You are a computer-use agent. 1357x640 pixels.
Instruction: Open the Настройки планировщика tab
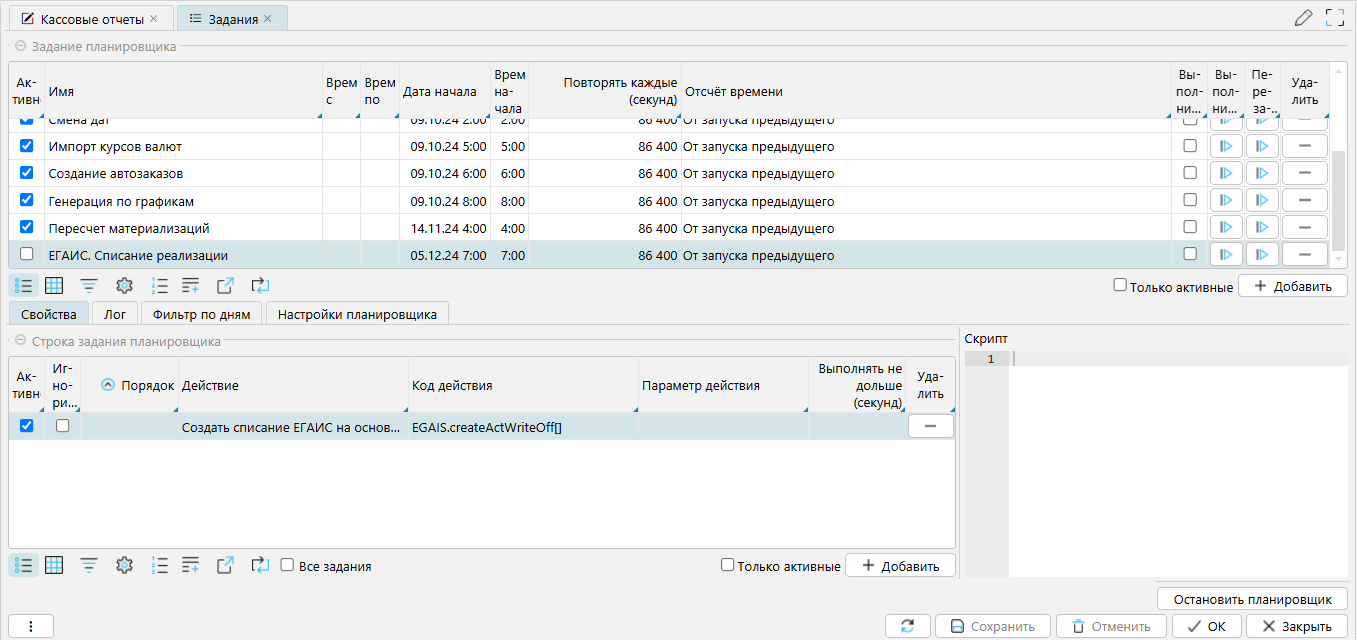357,314
